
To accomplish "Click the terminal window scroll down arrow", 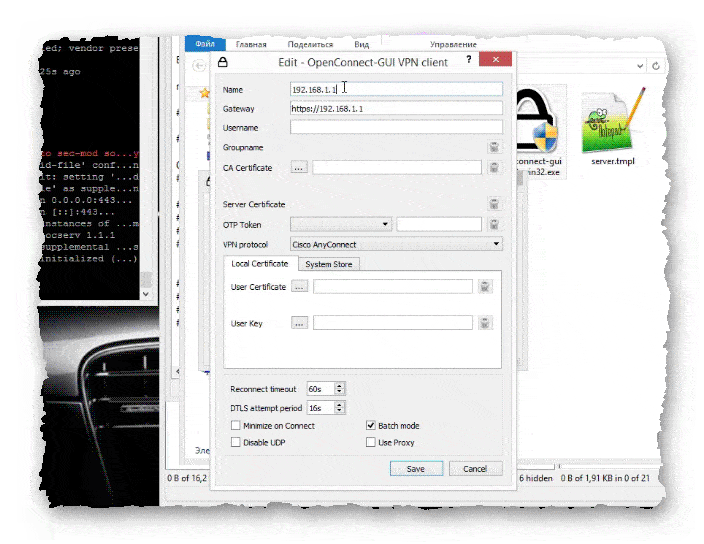I will click(x=145, y=294).
